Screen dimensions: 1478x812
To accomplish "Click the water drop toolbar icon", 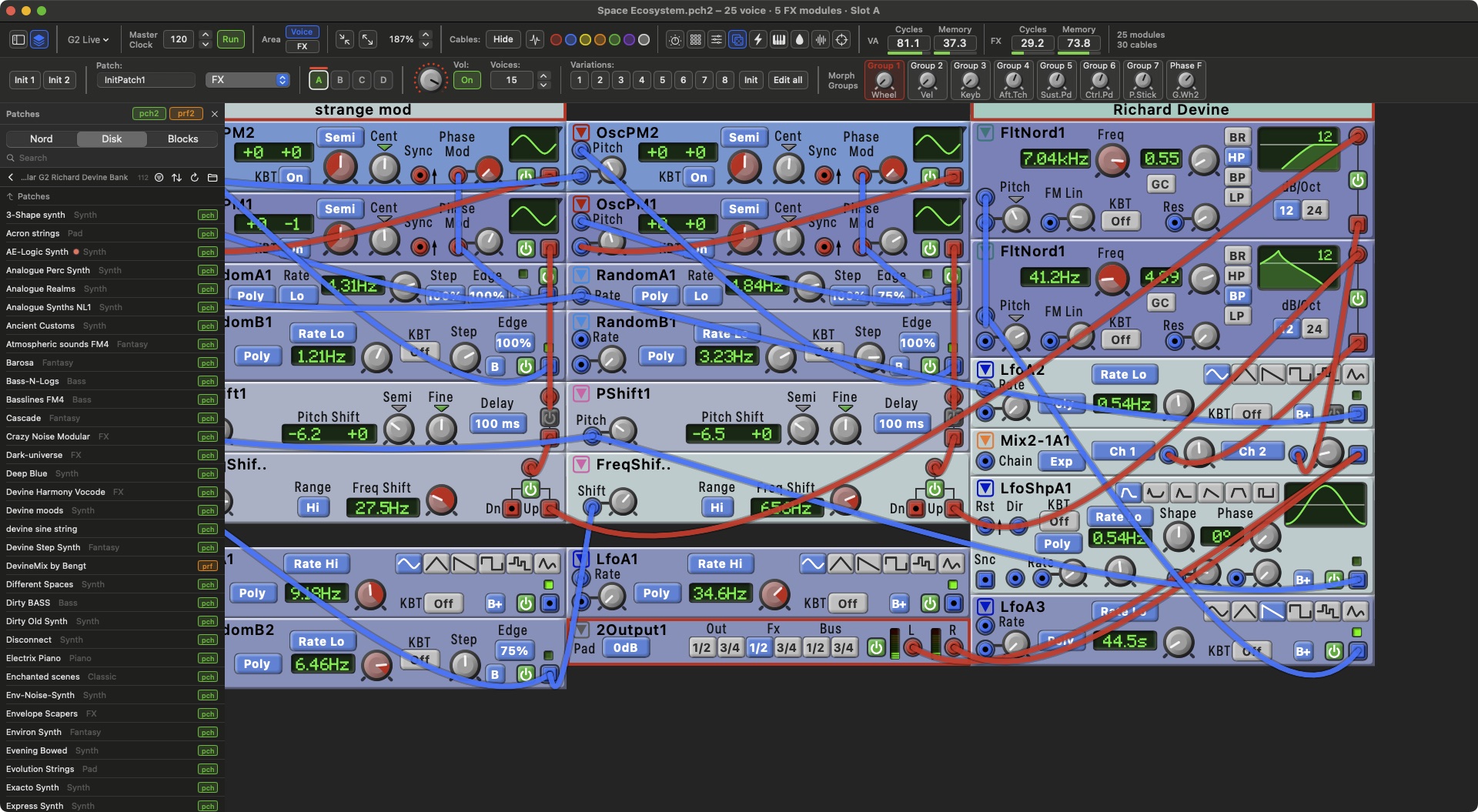I will pyautogui.click(x=800, y=39).
